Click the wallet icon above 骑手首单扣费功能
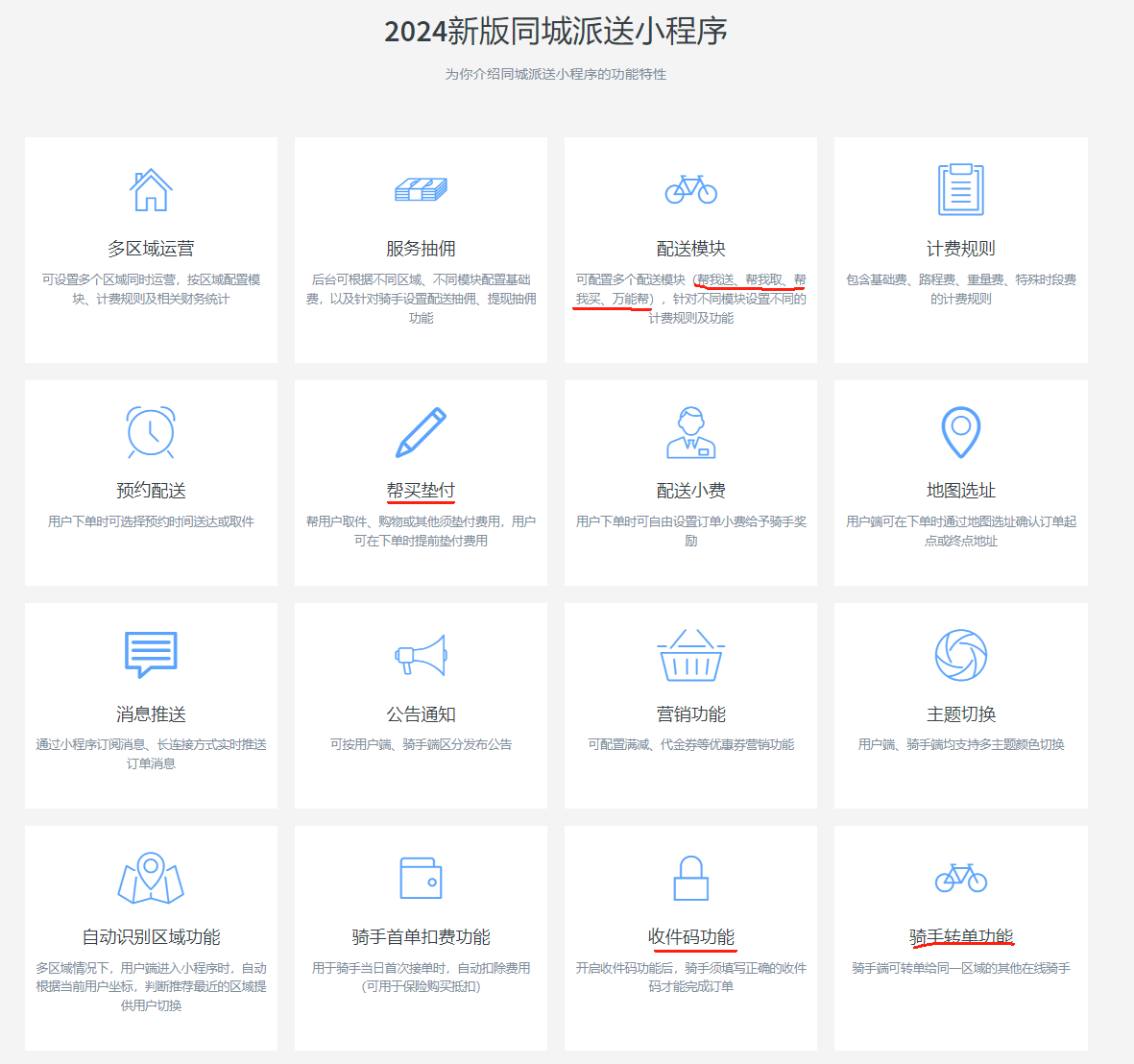 (x=421, y=878)
